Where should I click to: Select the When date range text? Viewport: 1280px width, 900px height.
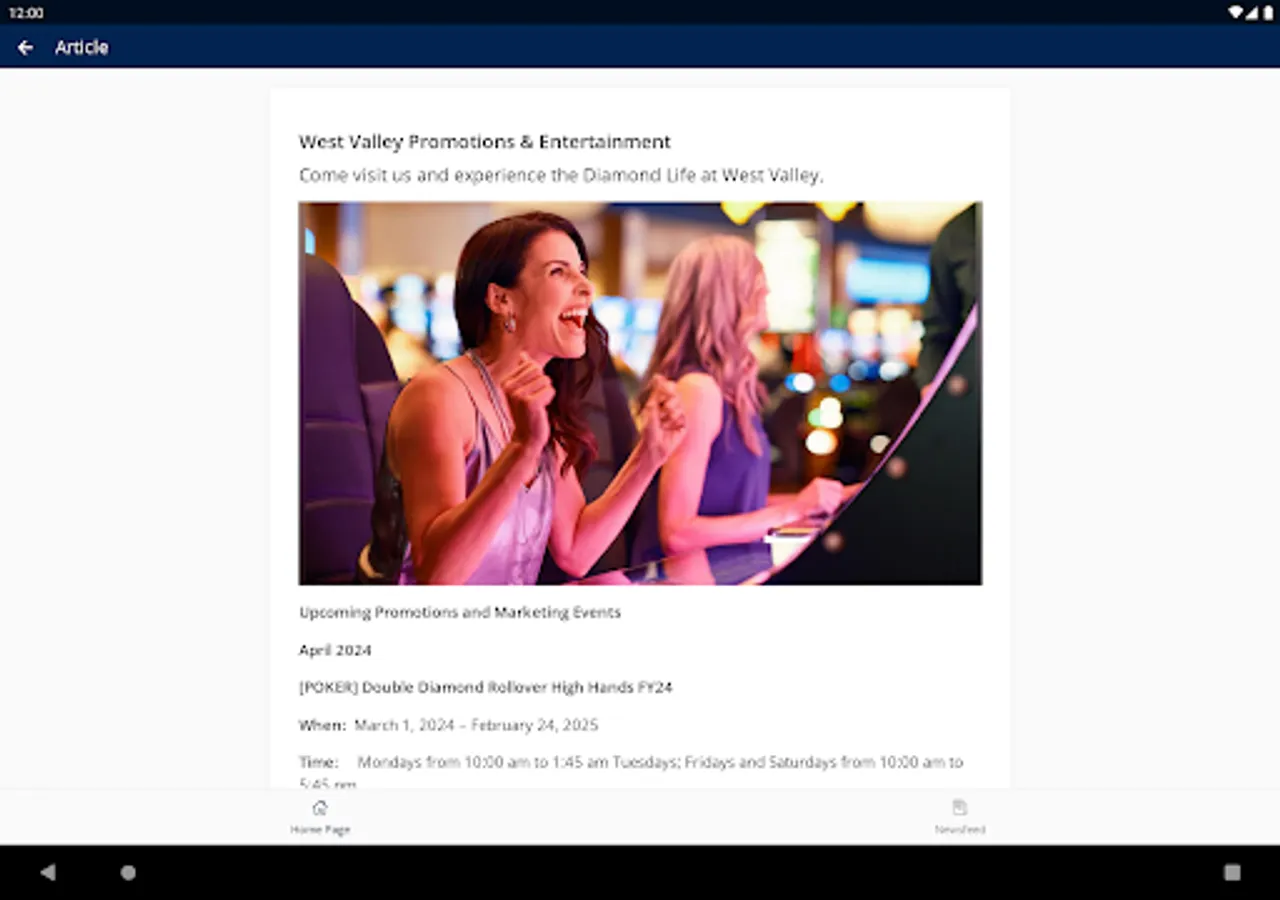pyautogui.click(x=448, y=725)
